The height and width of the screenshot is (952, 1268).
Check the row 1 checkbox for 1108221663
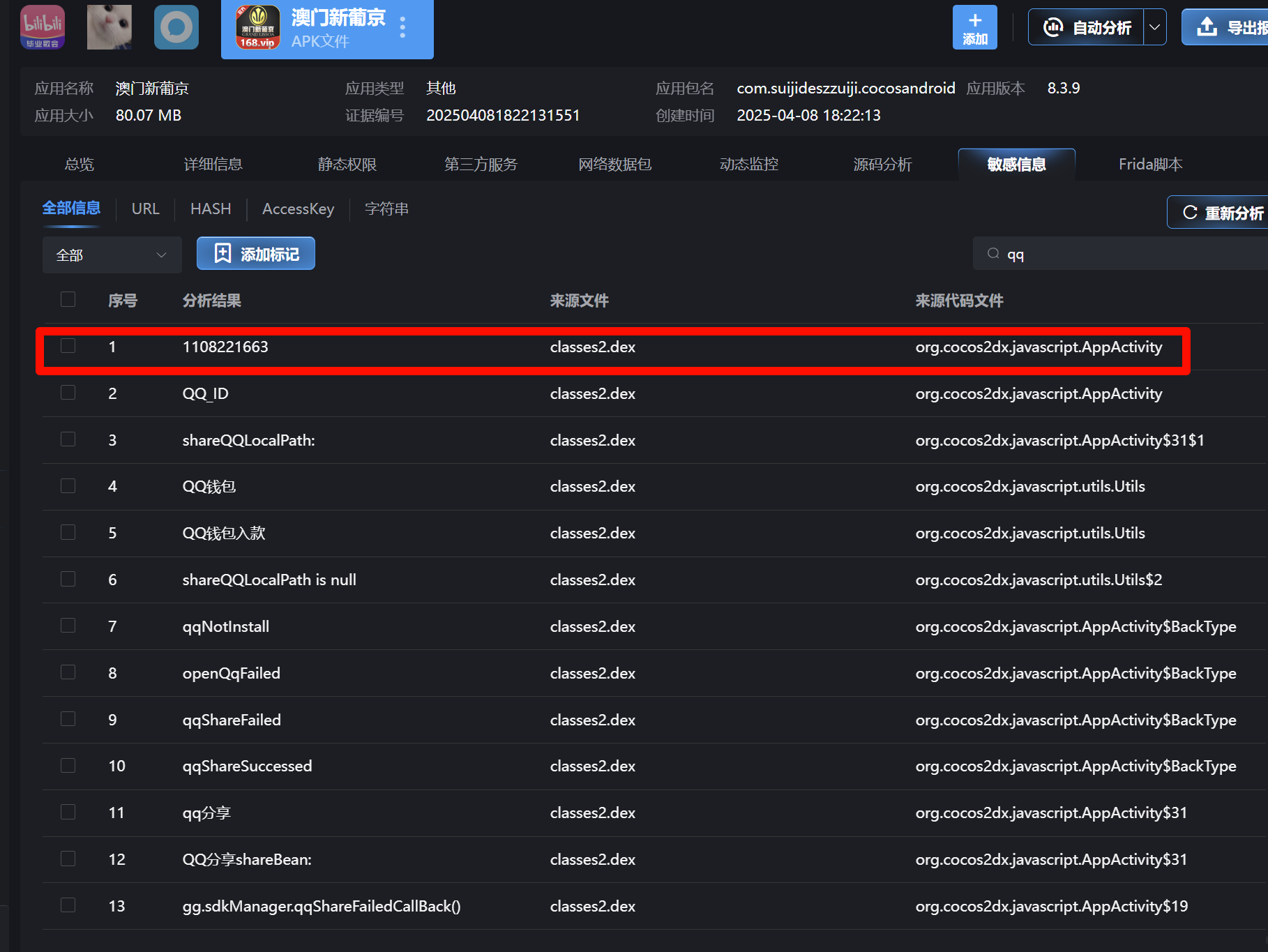click(x=68, y=346)
